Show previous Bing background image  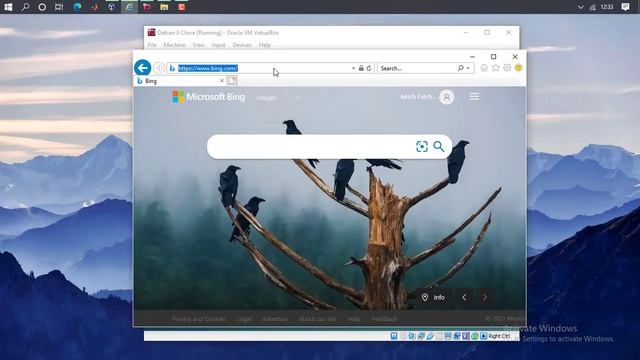pos(464,297)
